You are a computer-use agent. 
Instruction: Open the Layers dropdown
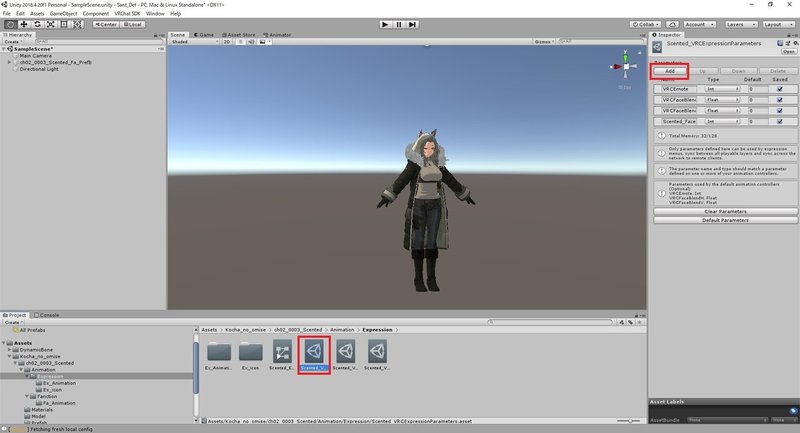[740, 24]
